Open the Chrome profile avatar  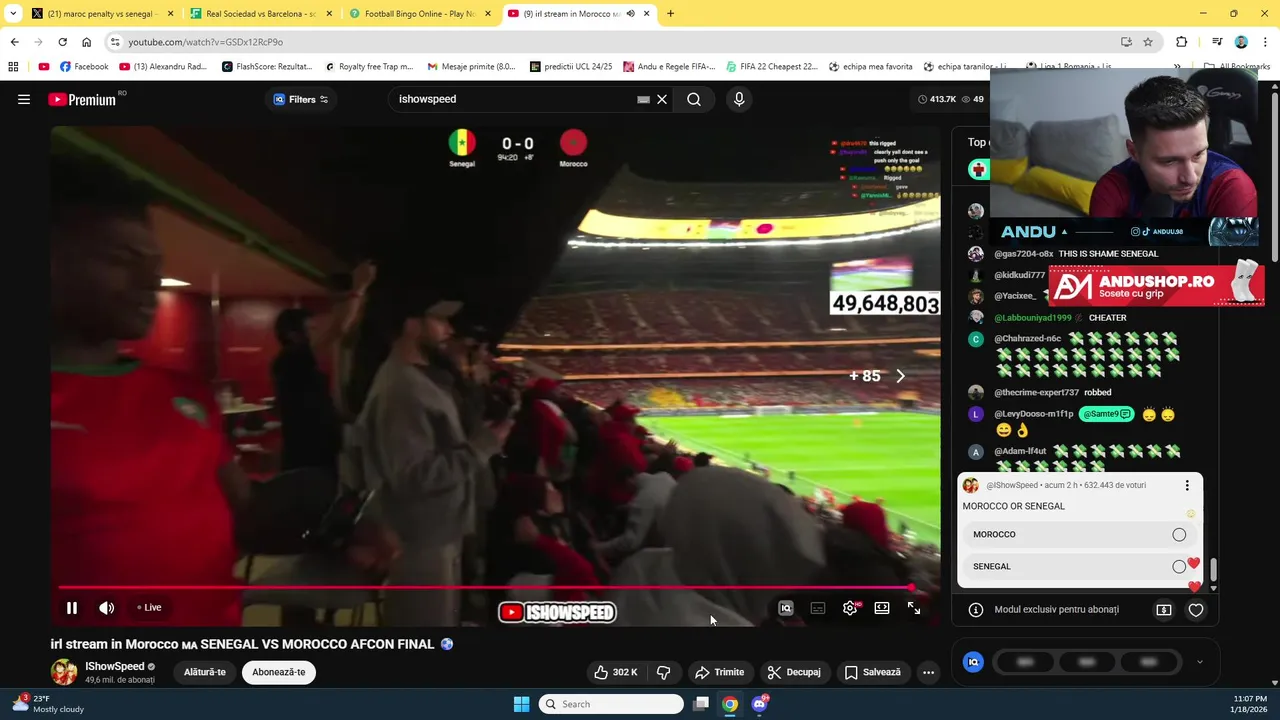(1241, 42)
